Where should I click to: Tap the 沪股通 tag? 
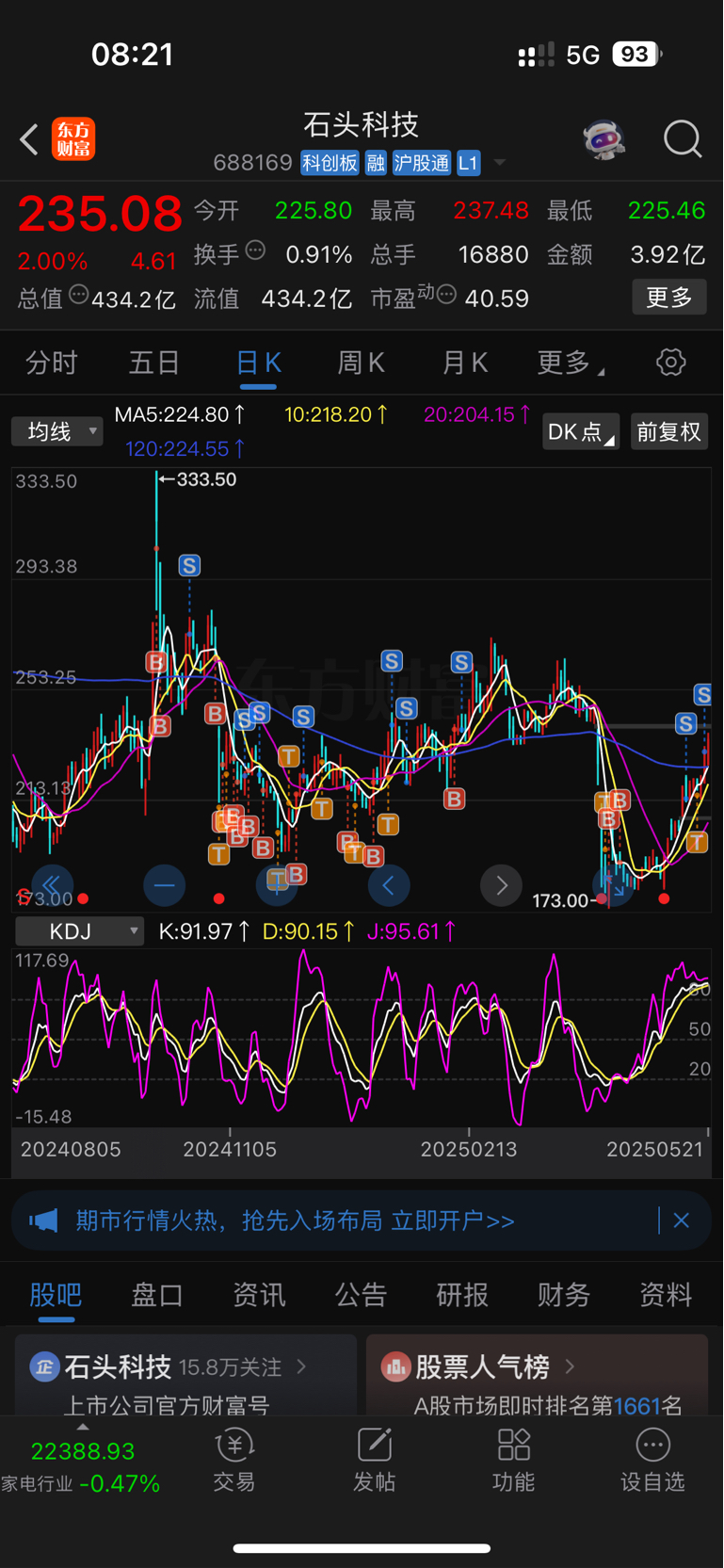tap(421, 163)
